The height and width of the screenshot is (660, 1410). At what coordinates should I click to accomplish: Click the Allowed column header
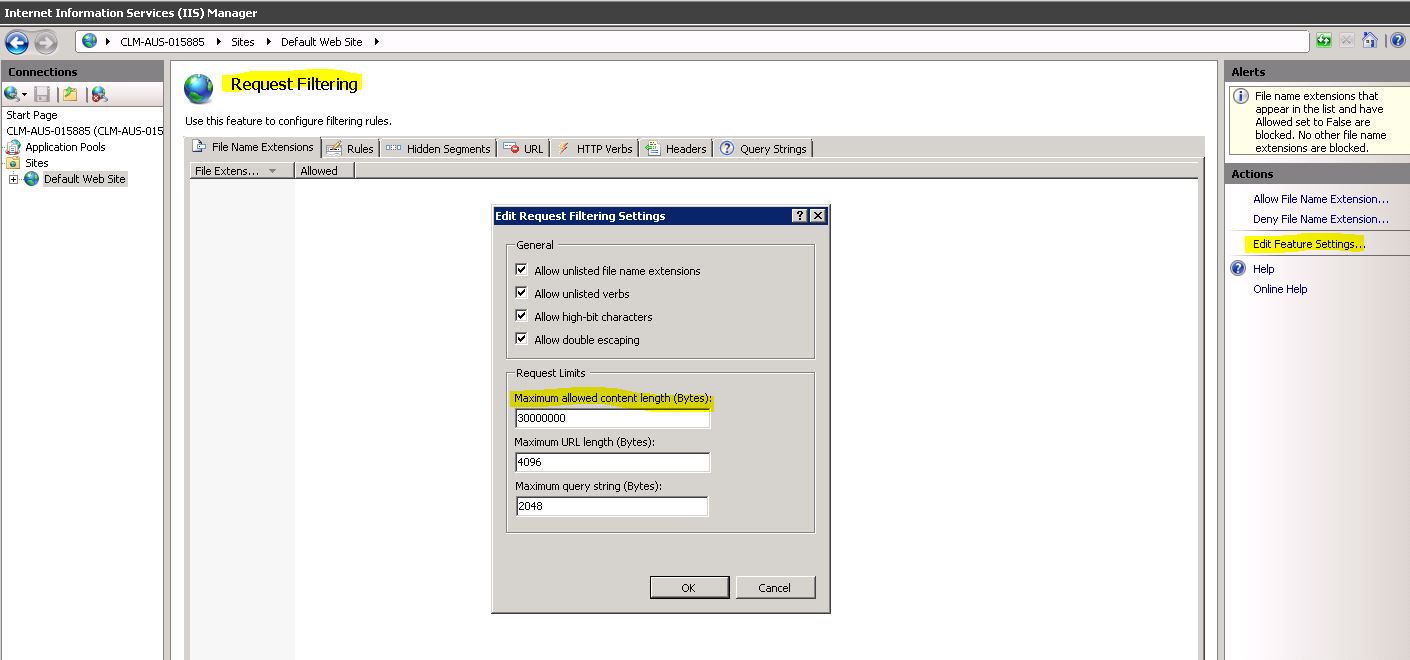pyautogui.click(x=324, y=171)
